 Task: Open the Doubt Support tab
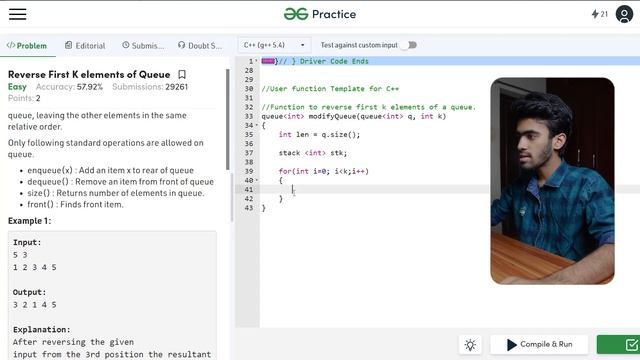point(200,46)
